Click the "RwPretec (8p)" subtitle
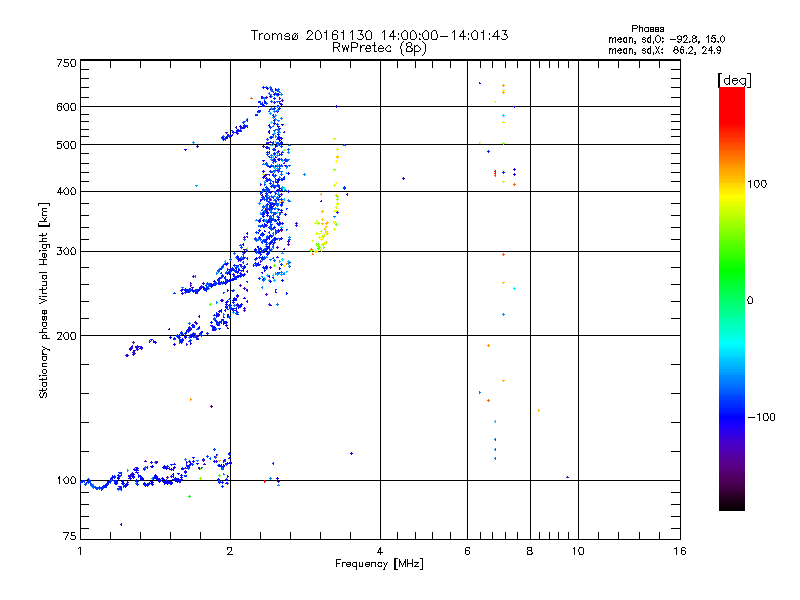800x600 pixels. [380, 48]
